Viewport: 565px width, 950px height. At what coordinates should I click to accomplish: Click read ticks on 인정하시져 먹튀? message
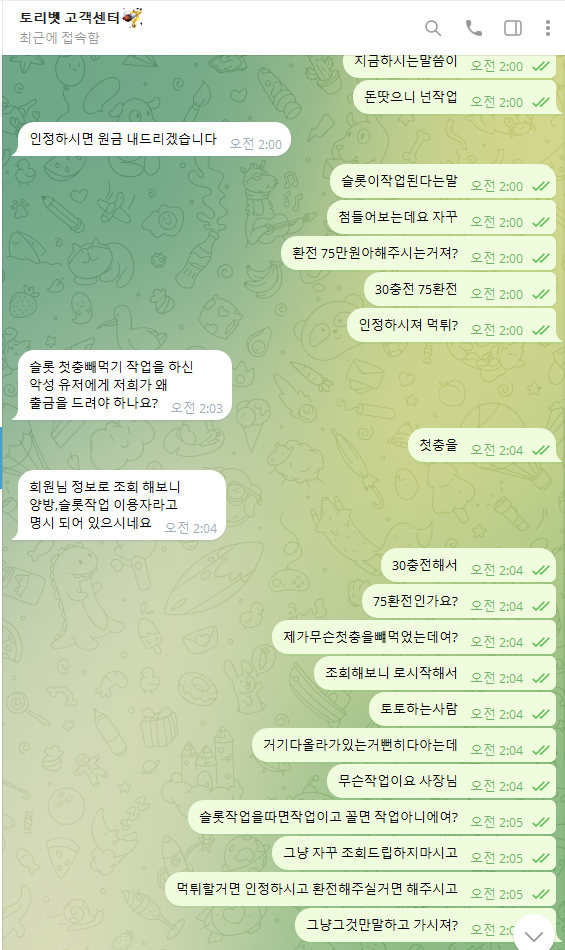[x=541, y=330]
